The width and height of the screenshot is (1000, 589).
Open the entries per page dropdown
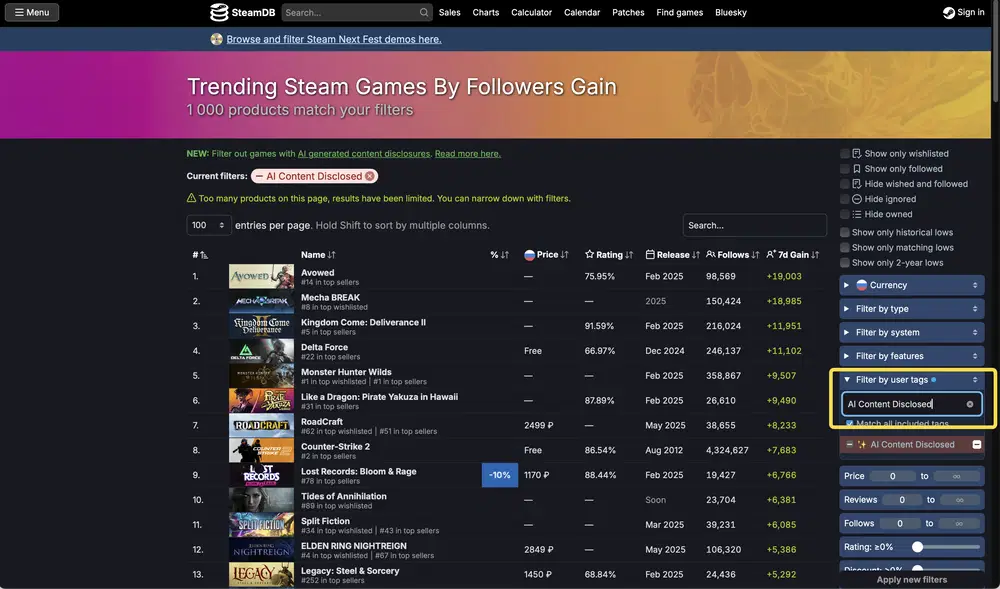click(x=209, y=226)
